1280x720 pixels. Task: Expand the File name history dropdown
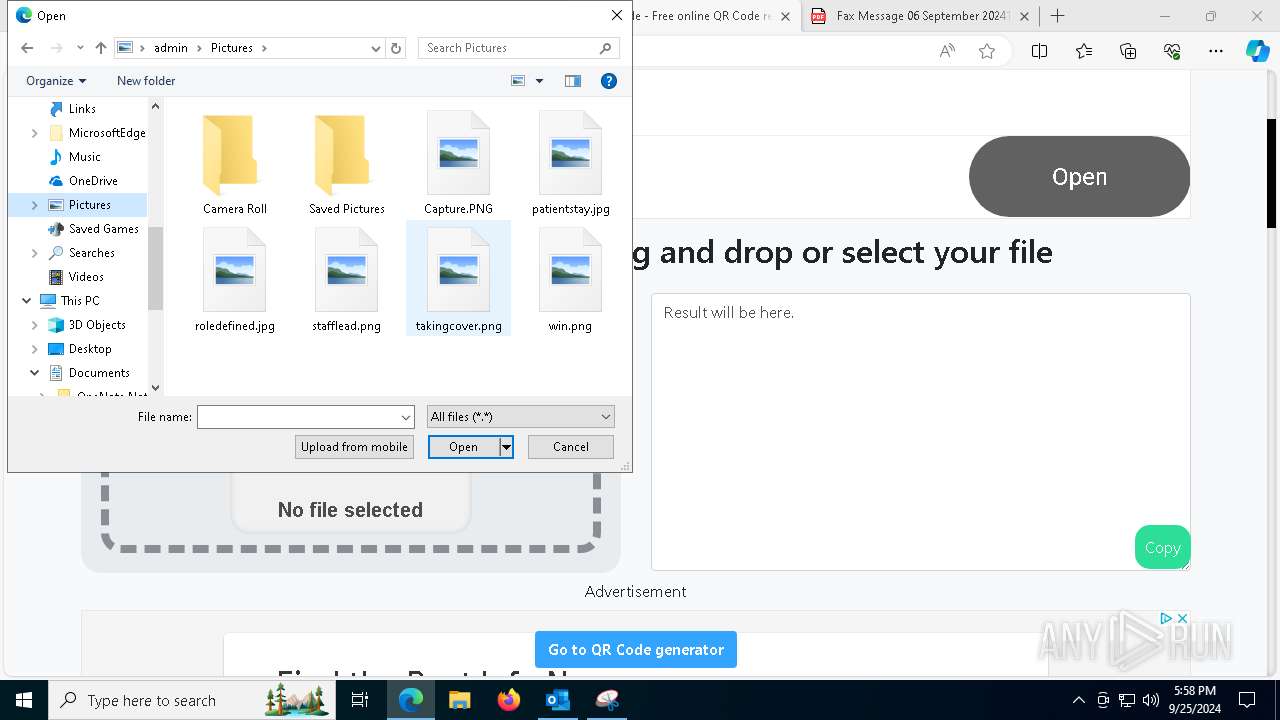pyautogui.click(x=406, y=417)
